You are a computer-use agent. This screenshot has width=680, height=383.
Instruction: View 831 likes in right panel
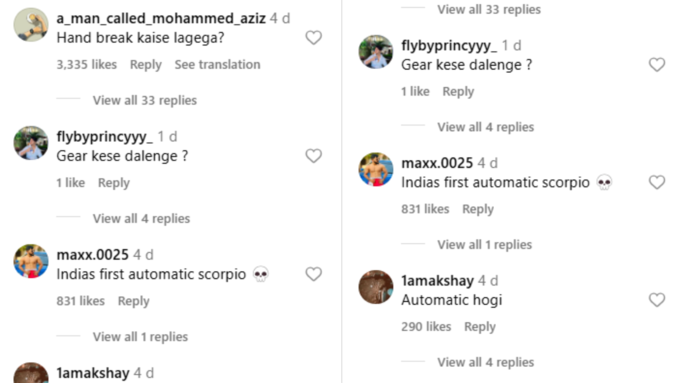pyautogui.click(x=425, y=209)
